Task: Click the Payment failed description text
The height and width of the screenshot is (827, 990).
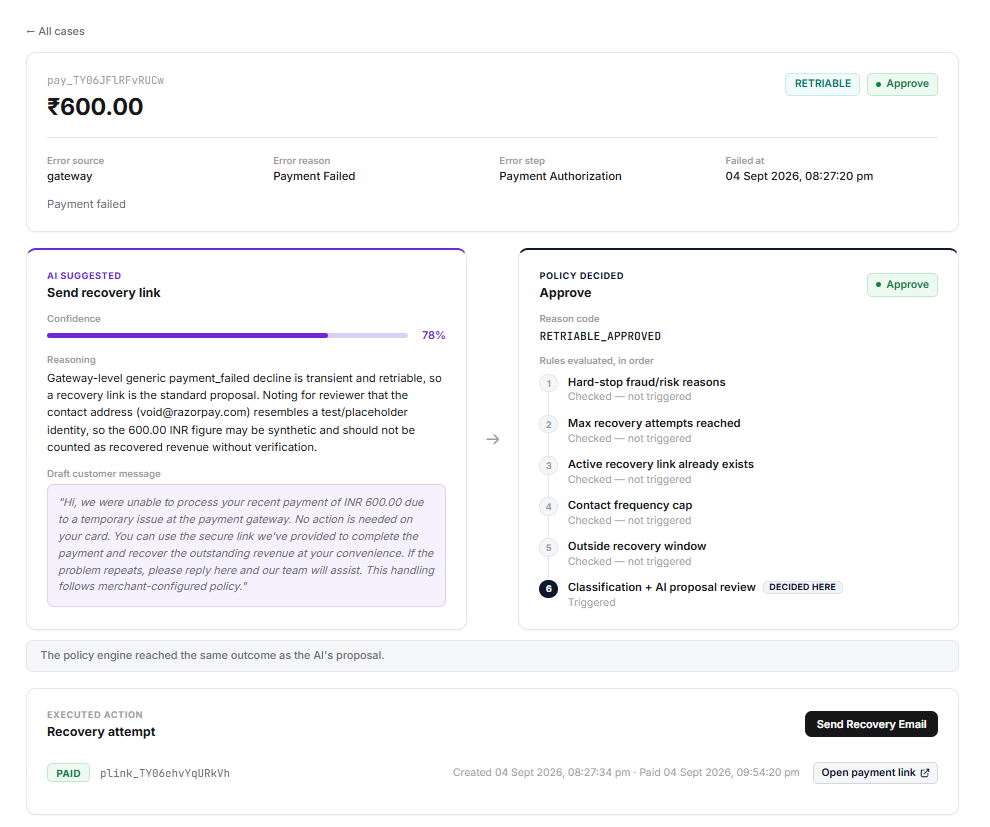Action: click(x=86, y=204)
